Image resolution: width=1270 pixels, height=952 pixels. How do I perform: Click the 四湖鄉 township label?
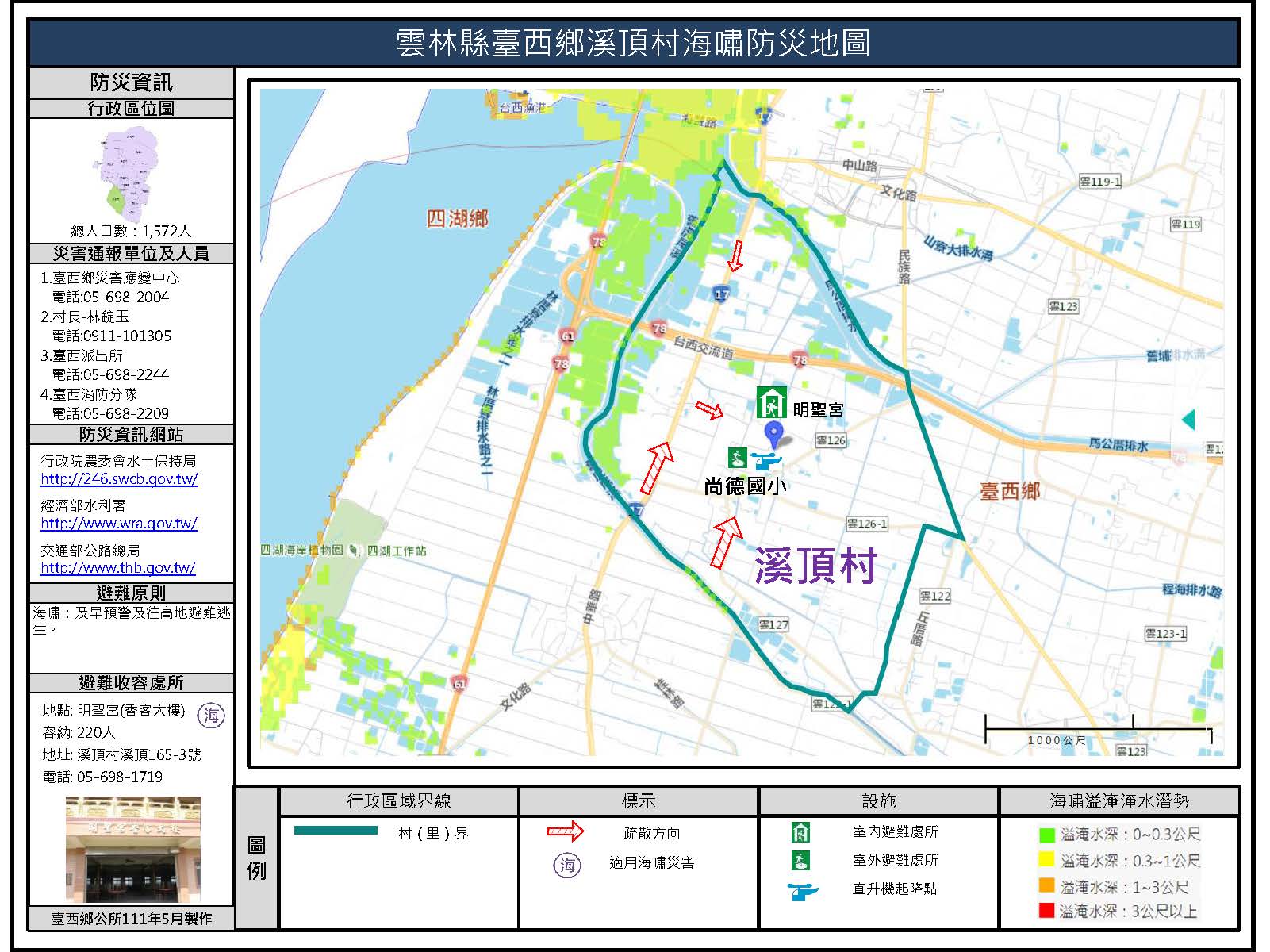[x=458, y=219]
